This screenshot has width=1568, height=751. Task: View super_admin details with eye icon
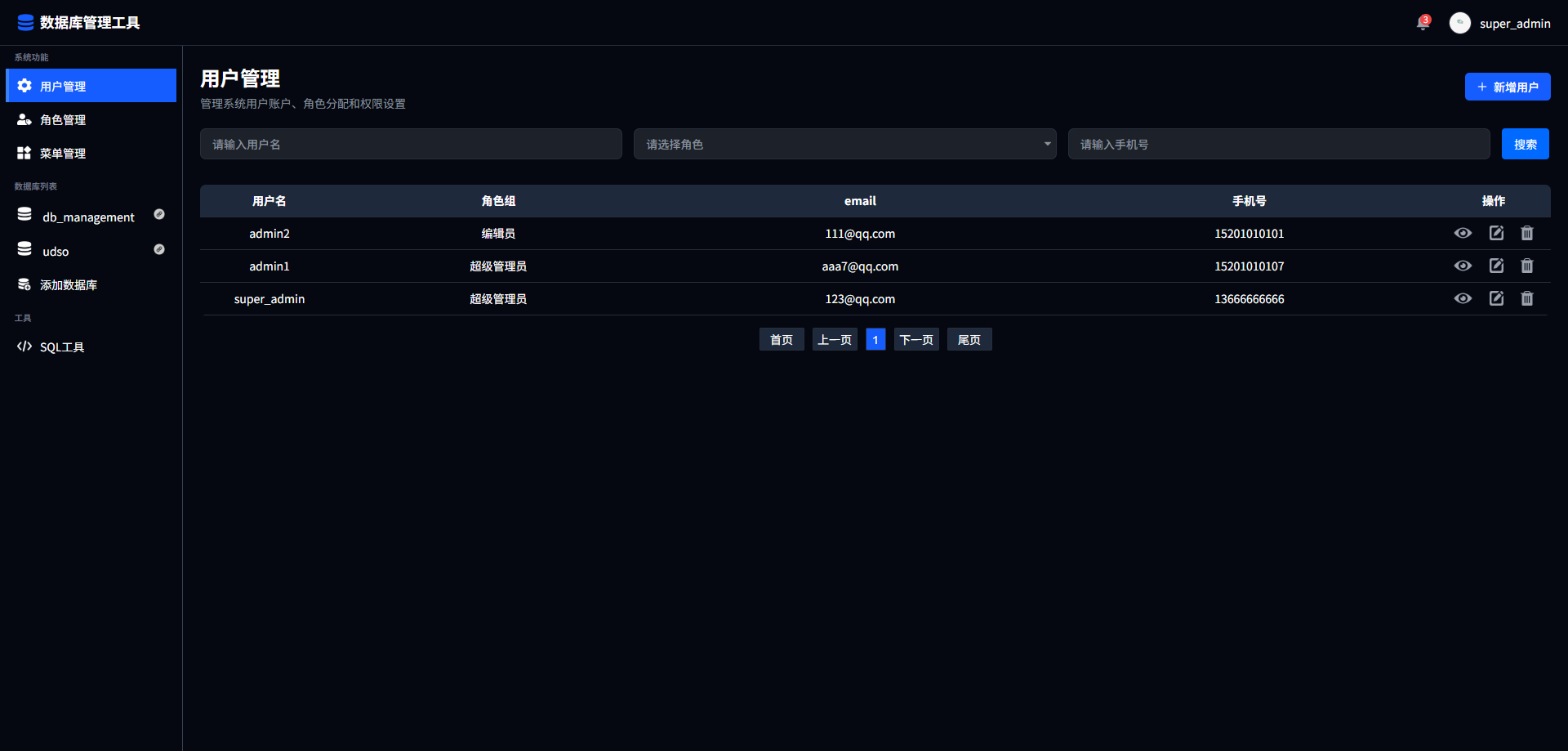pyautogui.click(x=1463, y=298)
